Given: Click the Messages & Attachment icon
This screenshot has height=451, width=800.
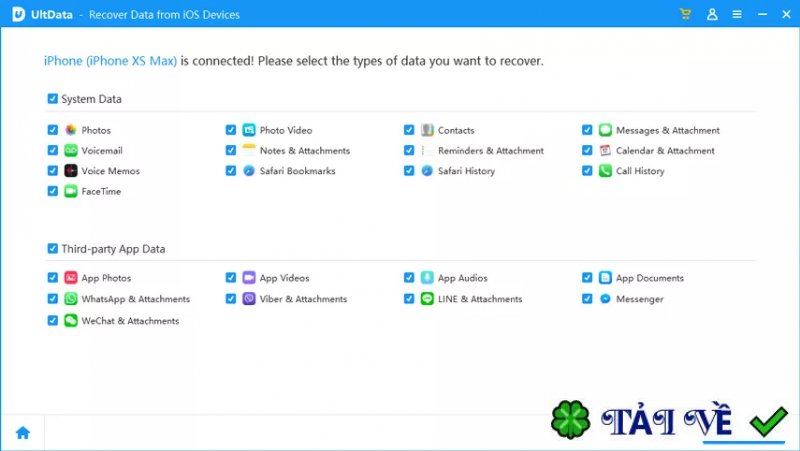Looking at the screenshot, I should (x=605, y=130).
